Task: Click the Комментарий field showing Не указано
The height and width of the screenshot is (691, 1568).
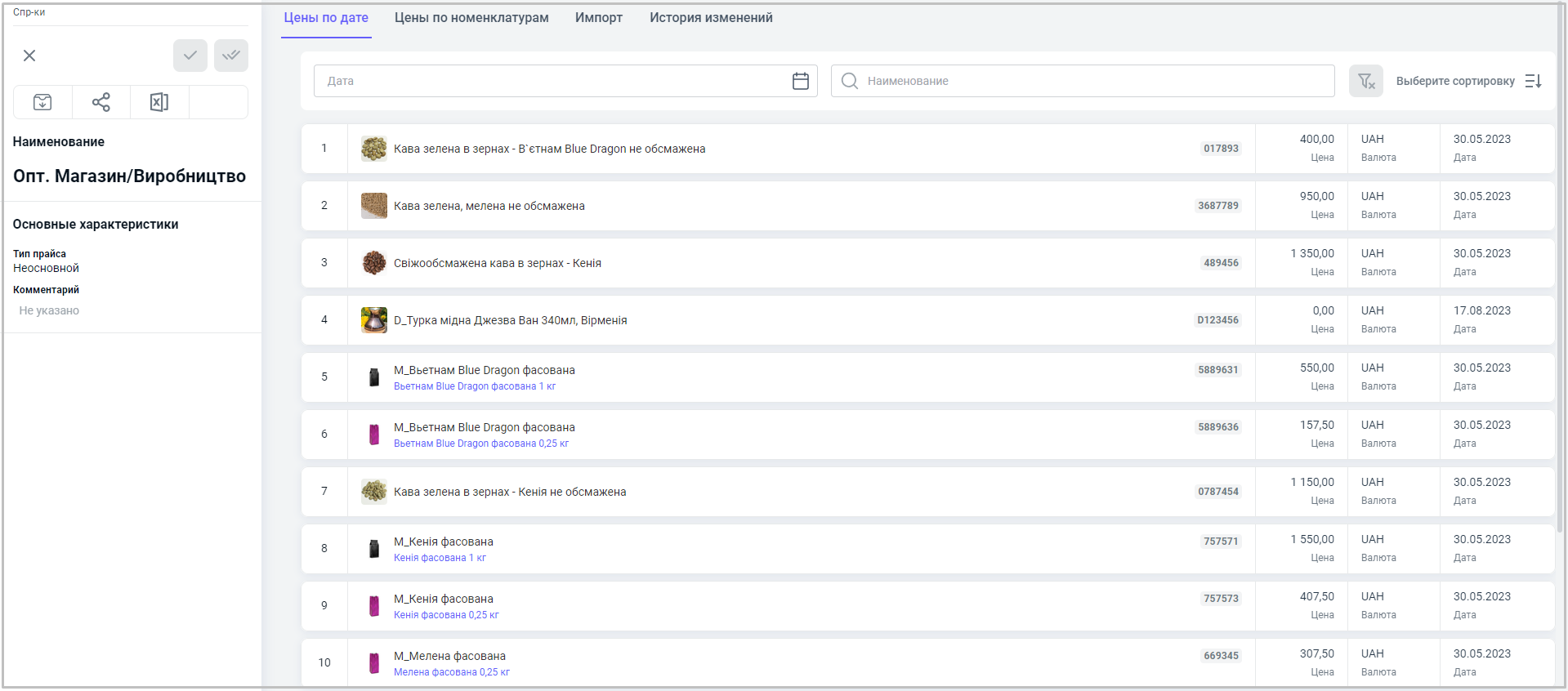Action: click(x=49, y=310)
